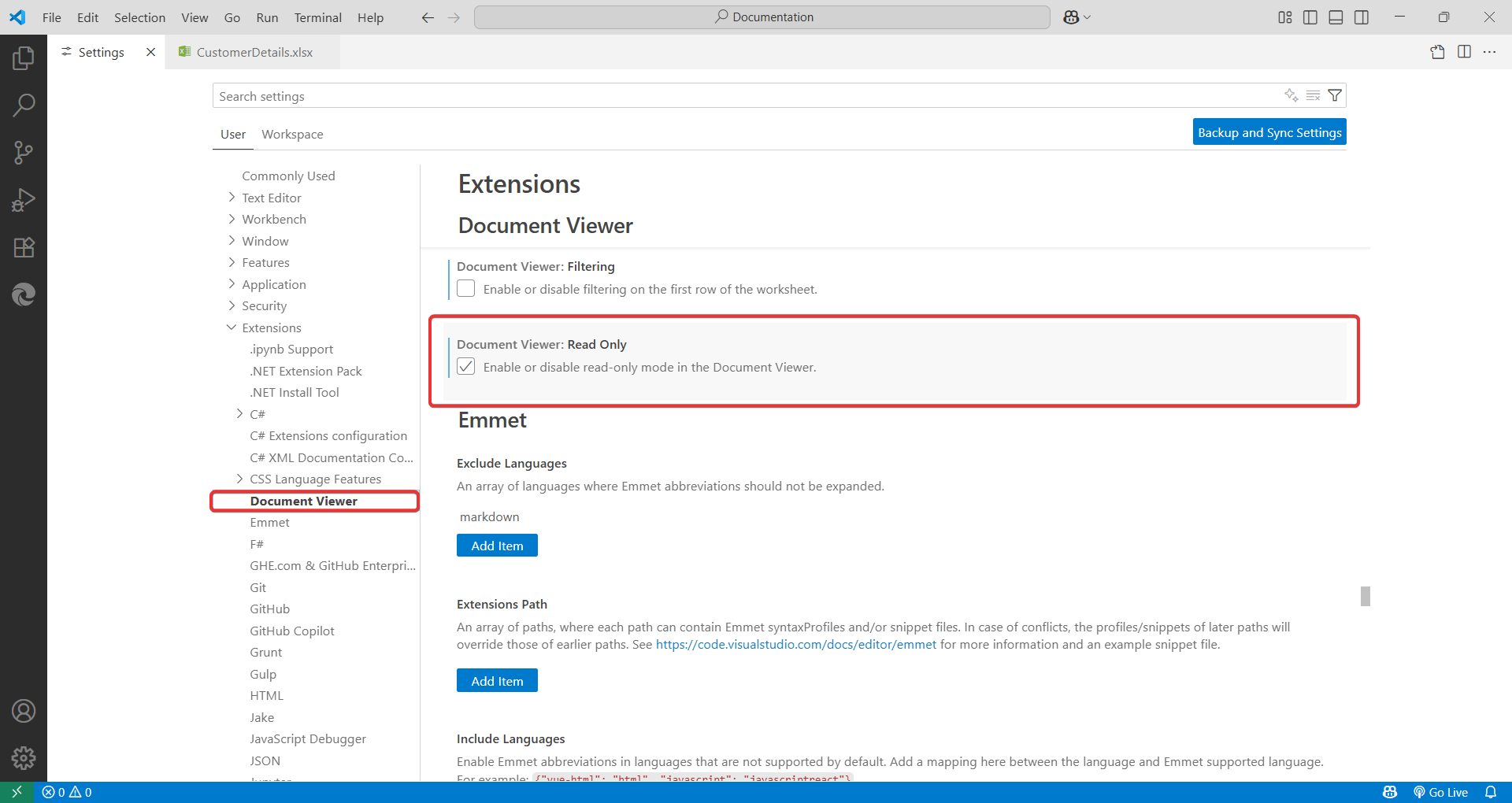Screen dimensions: 1512x803
Task: Open Settings (JSON) icon in editor toolbar
Action: pos(1438,52)
